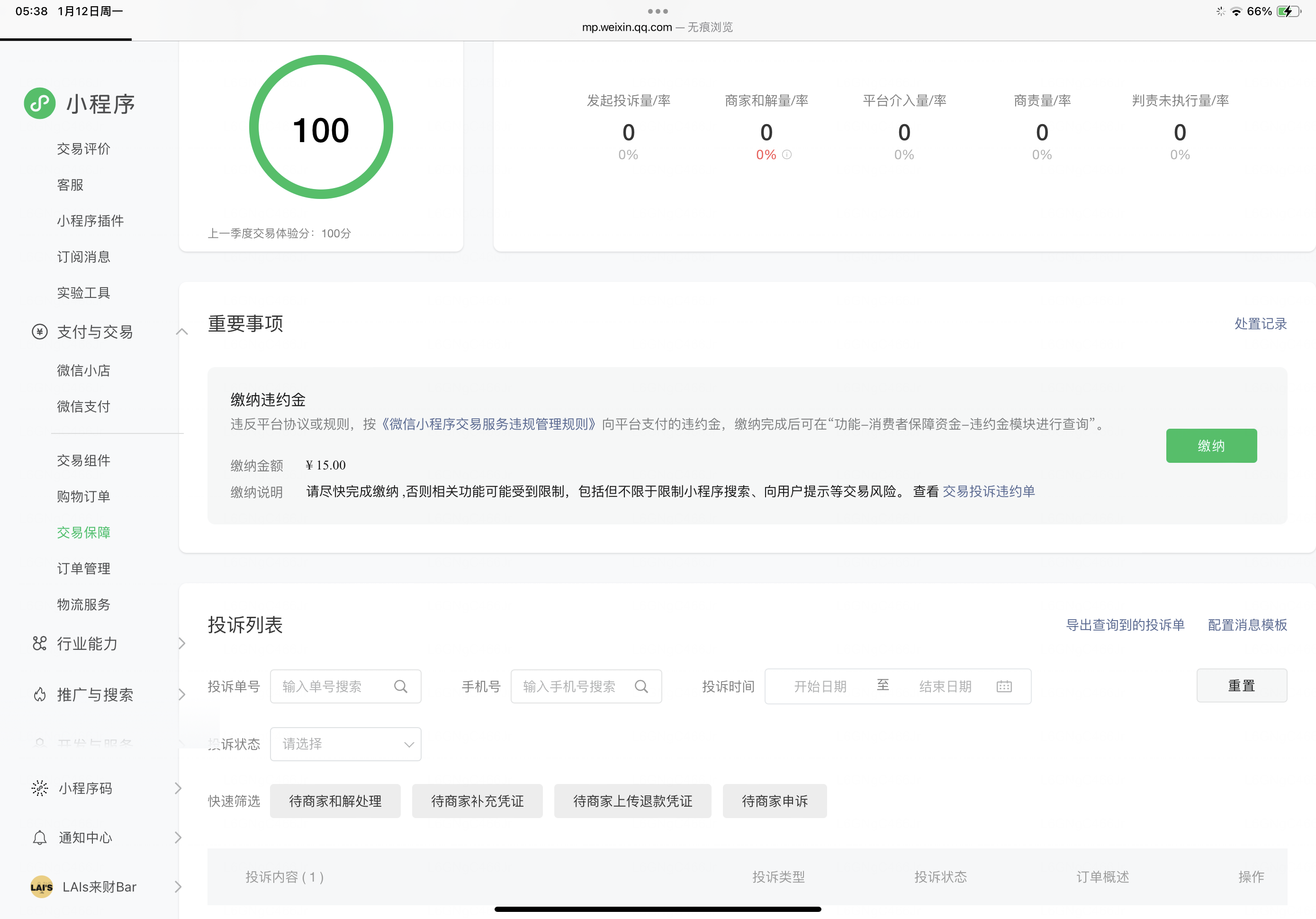
Task: Click the LAIs来财Bar account avatar
Action: (41, 887)
